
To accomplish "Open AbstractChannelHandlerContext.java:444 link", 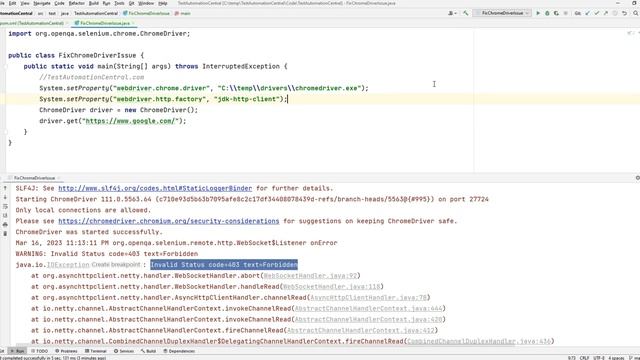I will point(369,308).
